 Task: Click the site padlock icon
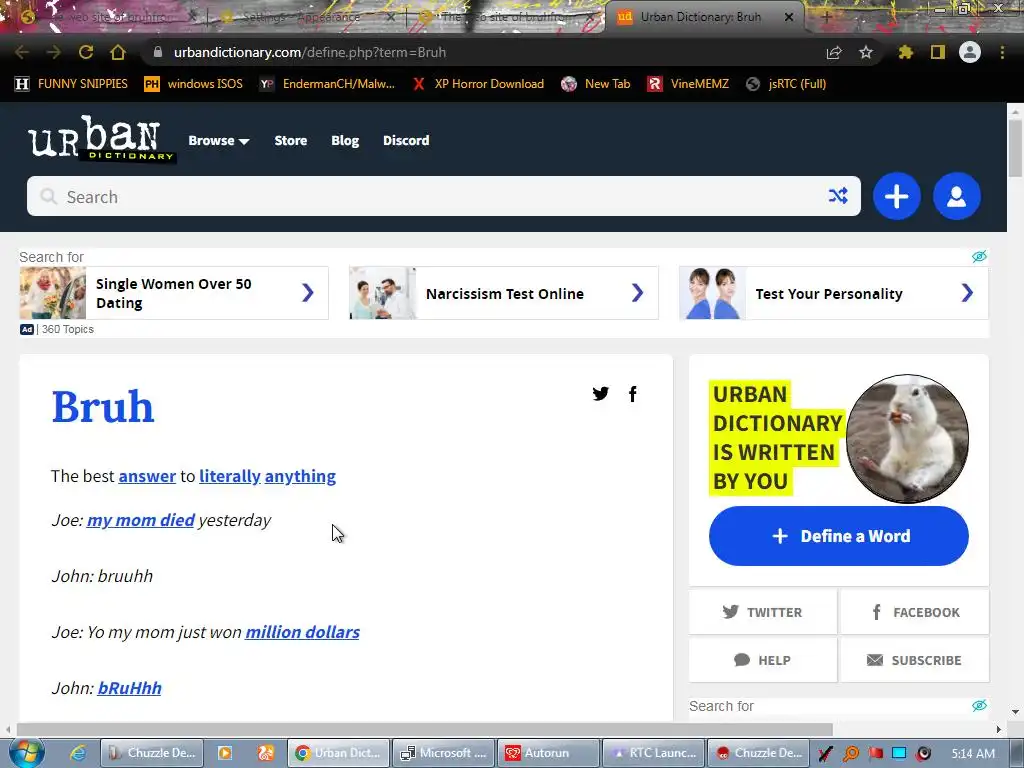(x=157, y=52)
